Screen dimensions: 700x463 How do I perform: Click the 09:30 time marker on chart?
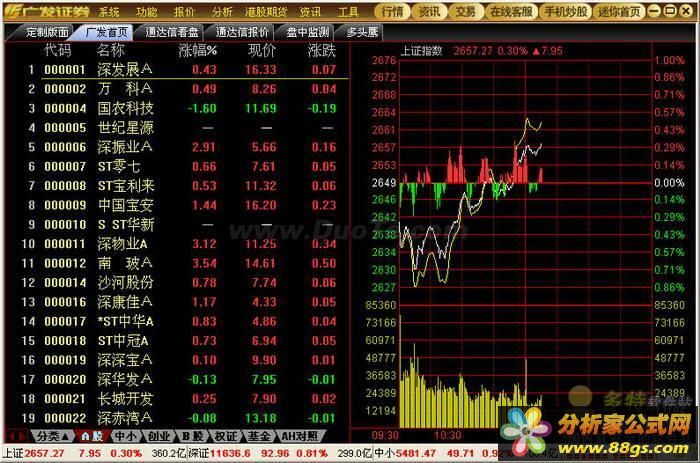(385, 435)
